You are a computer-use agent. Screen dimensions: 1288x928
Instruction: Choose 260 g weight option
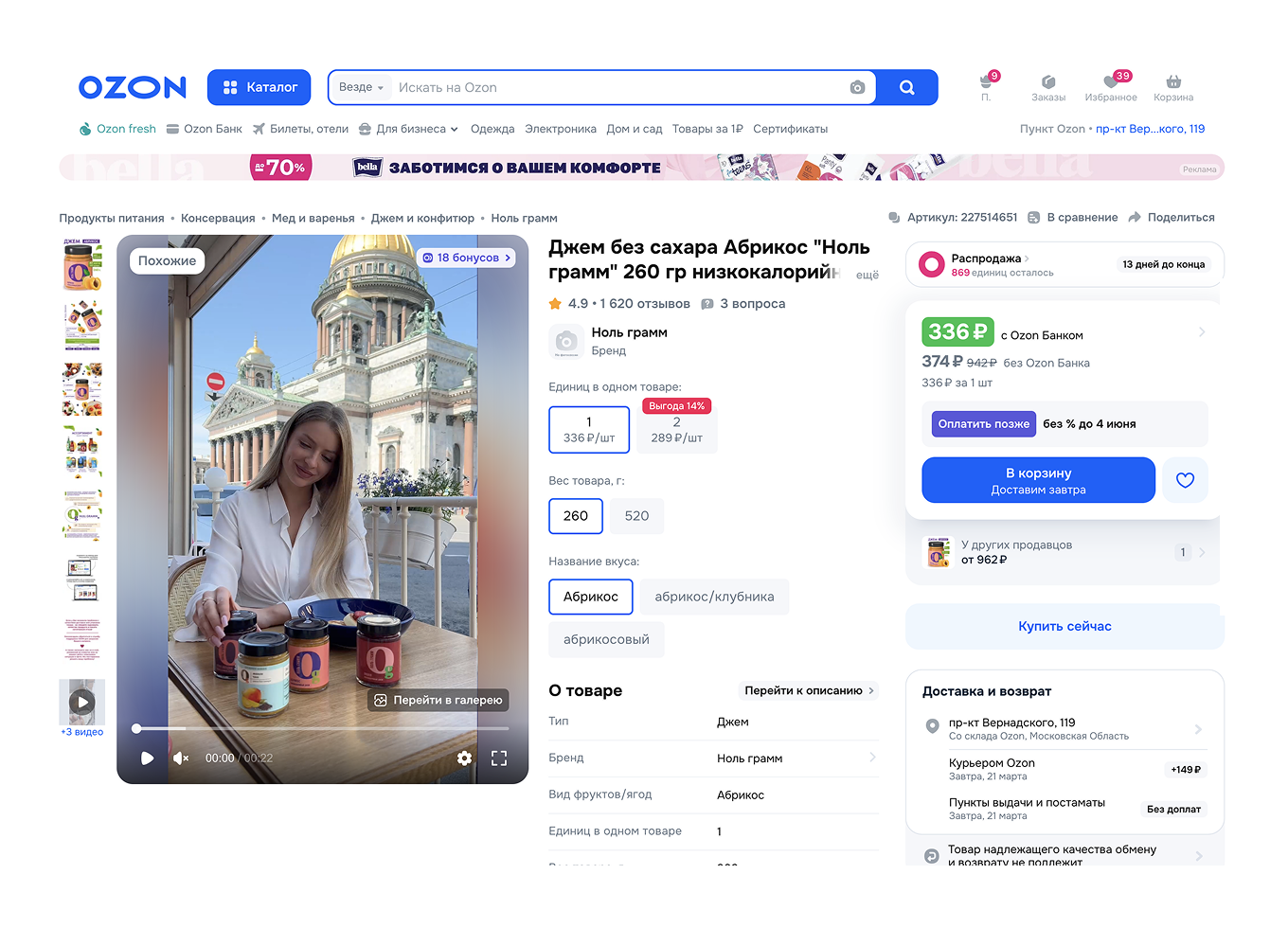coord(576,516)
